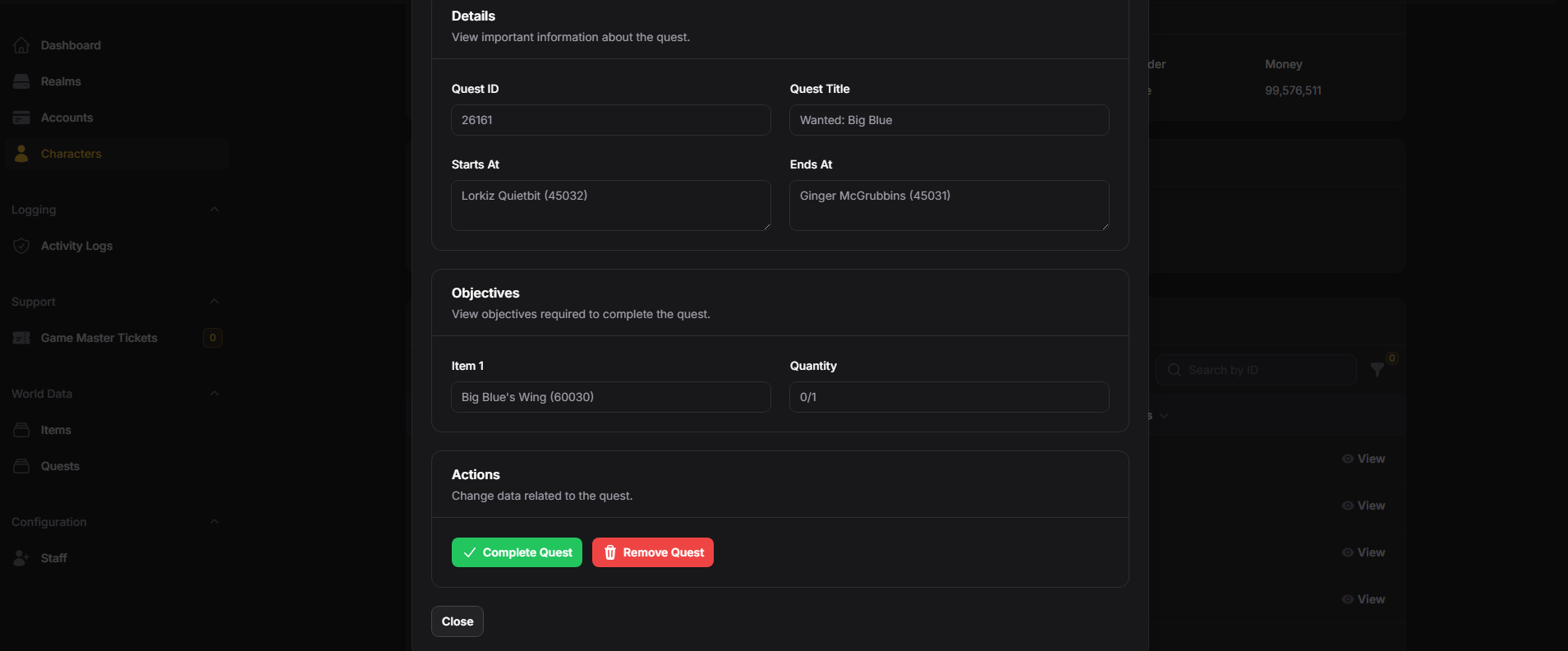Click the Staff user icon
Viewport: 1568px width, 651px height.
pos(21,558)
